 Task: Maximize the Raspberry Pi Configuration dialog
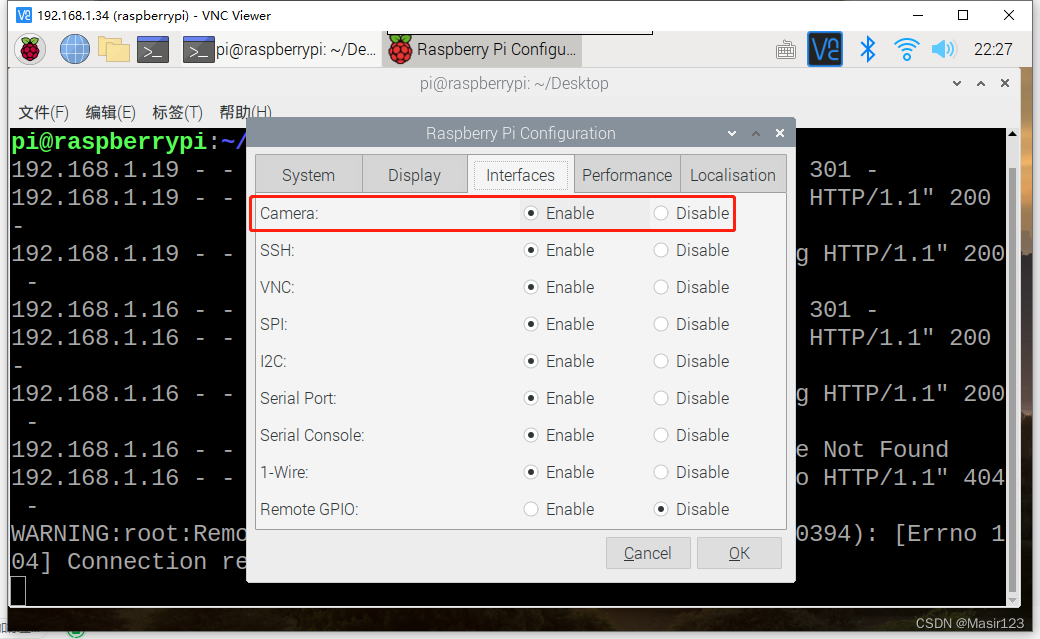tap(755, 133)
